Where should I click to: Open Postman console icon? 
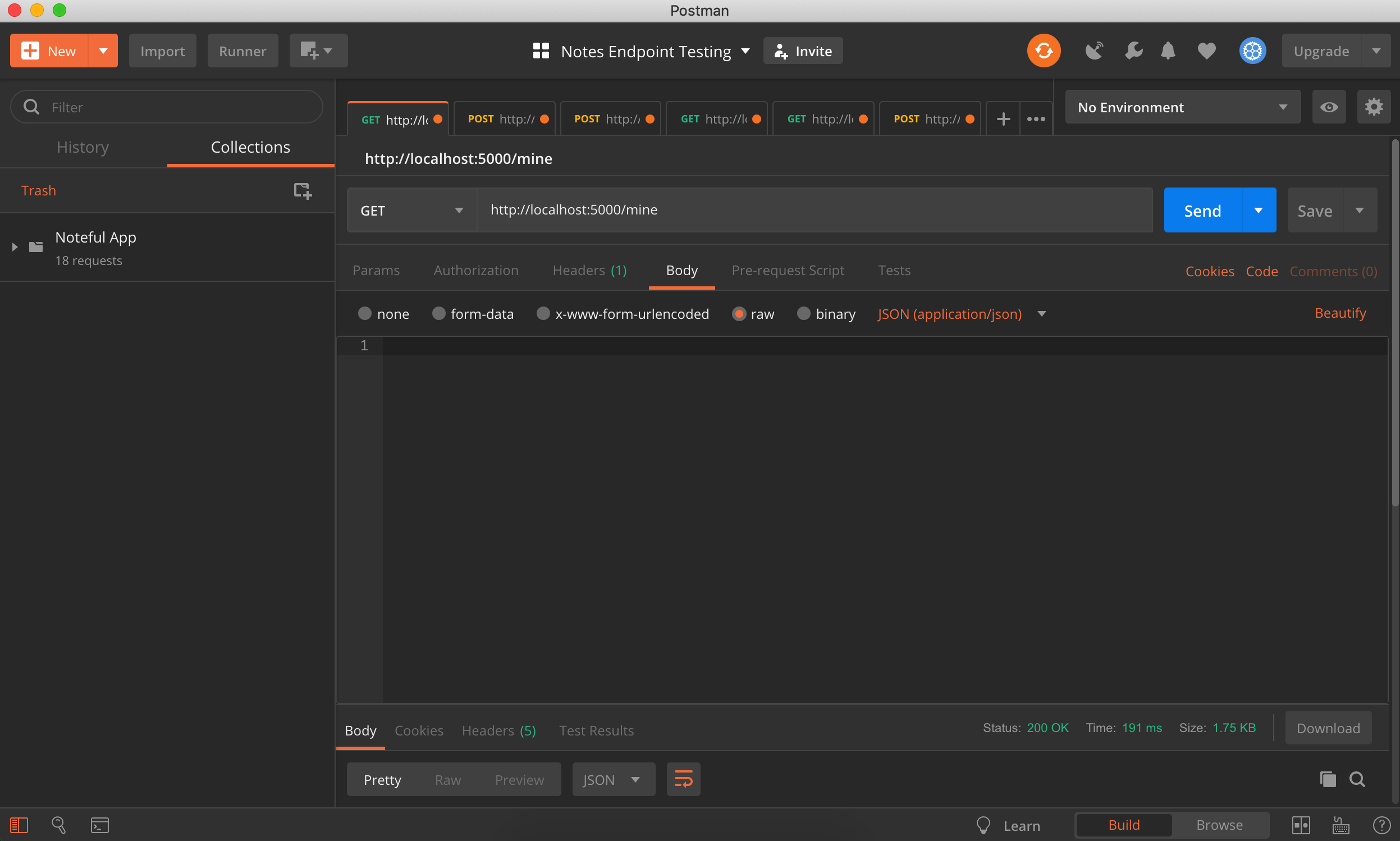pyautogui.click(x=100, y=825)
